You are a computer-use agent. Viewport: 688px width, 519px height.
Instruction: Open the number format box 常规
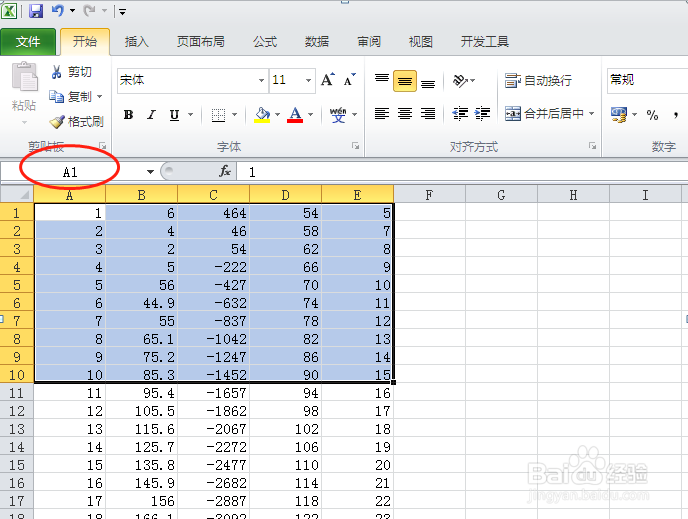pos(647,80)
